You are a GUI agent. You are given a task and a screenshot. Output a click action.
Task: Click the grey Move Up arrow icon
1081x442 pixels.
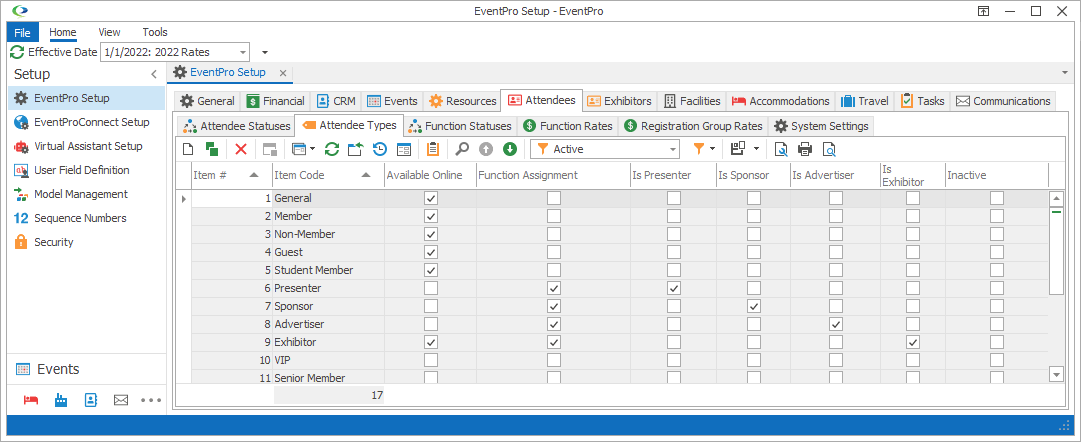486,148
